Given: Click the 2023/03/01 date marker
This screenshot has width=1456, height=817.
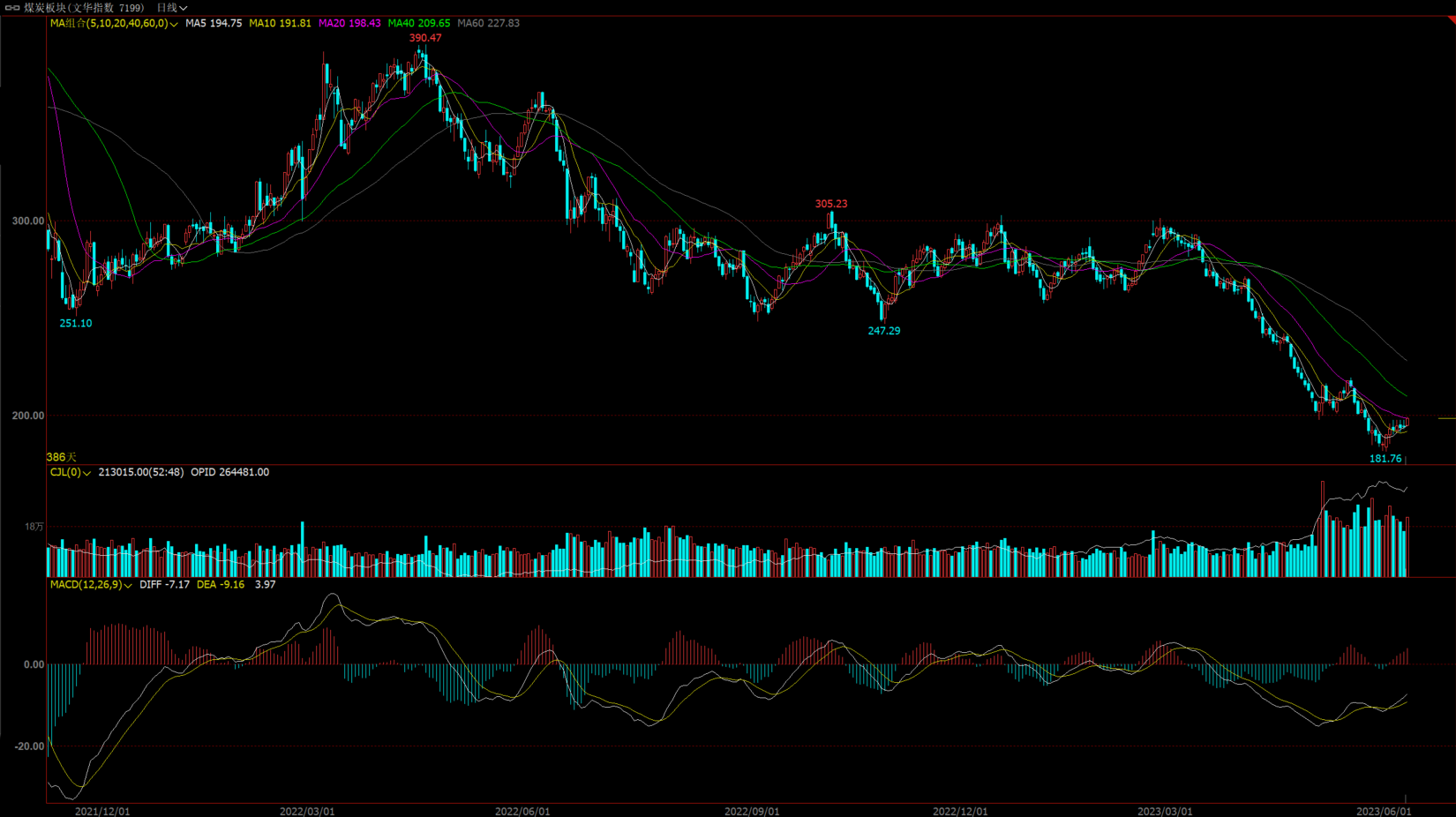Looking at the screenshot, I should click(x=1165, y=812).
